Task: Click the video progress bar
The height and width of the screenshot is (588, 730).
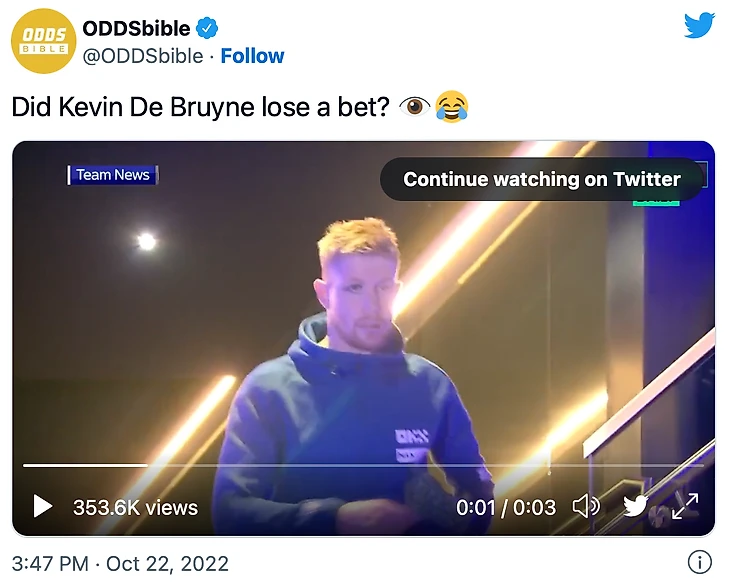Action: click(x=363, y=465)
